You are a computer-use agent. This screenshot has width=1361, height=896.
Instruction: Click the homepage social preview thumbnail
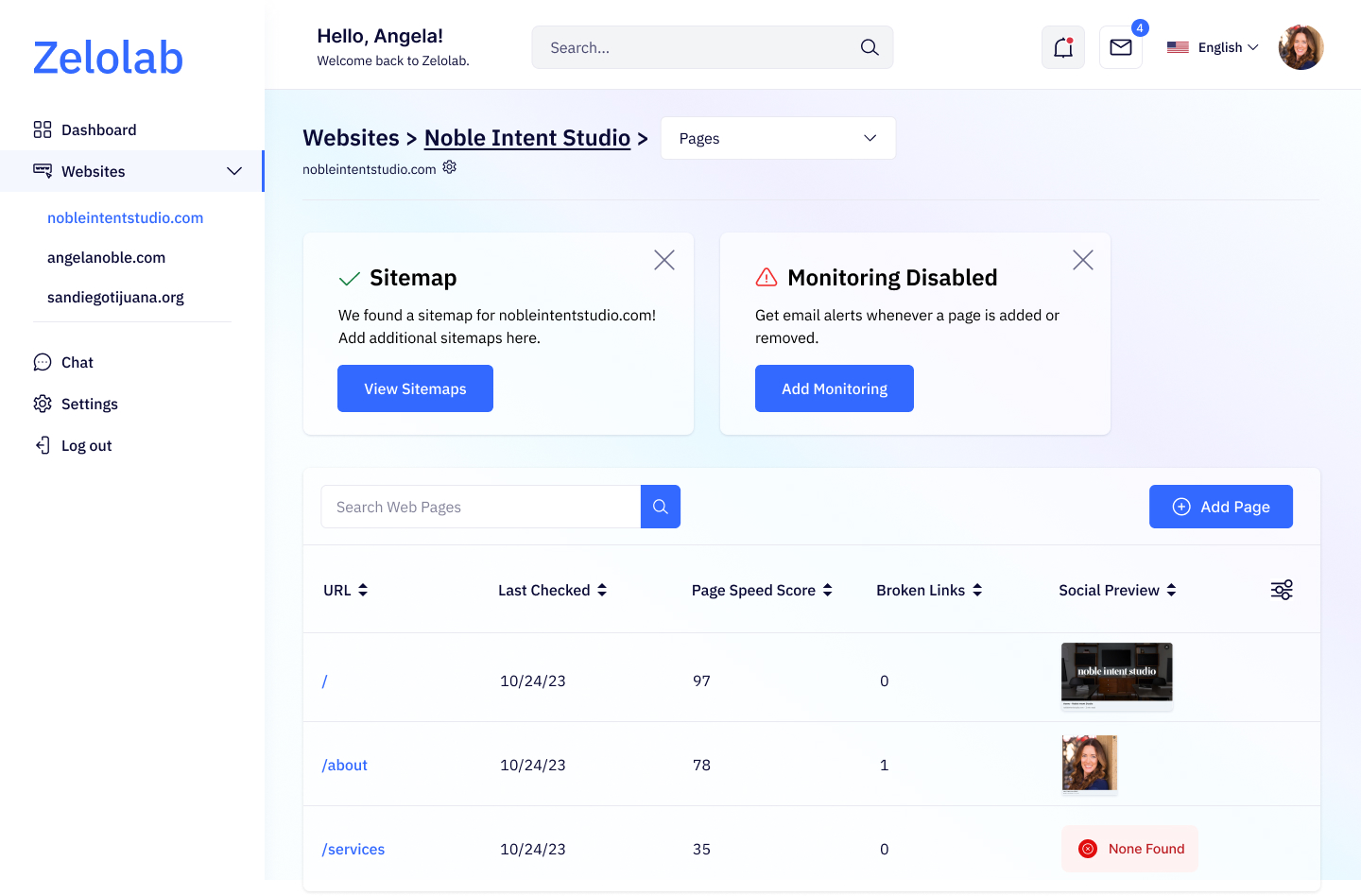(x=1116, y=675)
